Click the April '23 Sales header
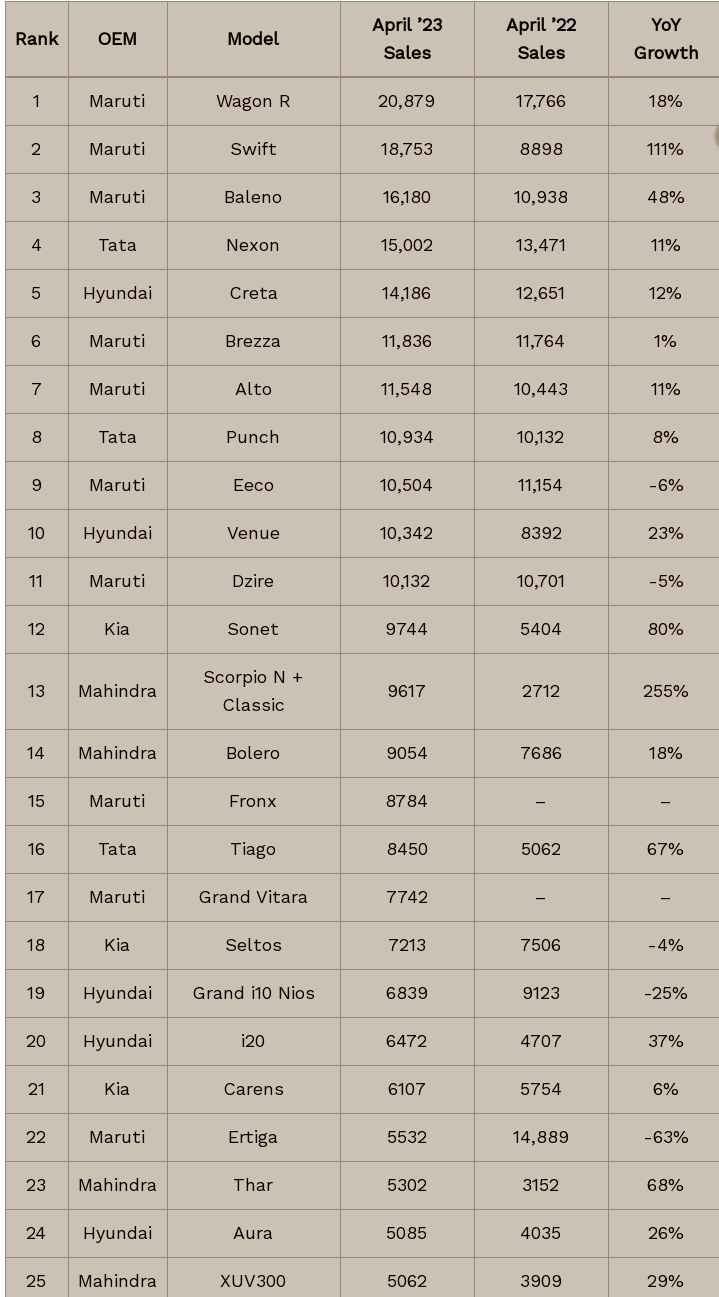This screenshot has height=1297, width=719. [x=407, y=39]
